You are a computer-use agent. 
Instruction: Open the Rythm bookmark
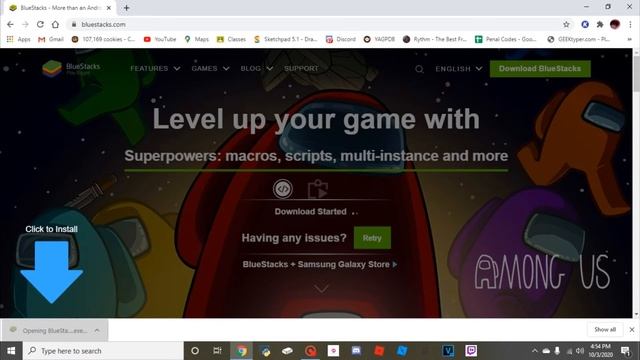click(x=435, y=39)
